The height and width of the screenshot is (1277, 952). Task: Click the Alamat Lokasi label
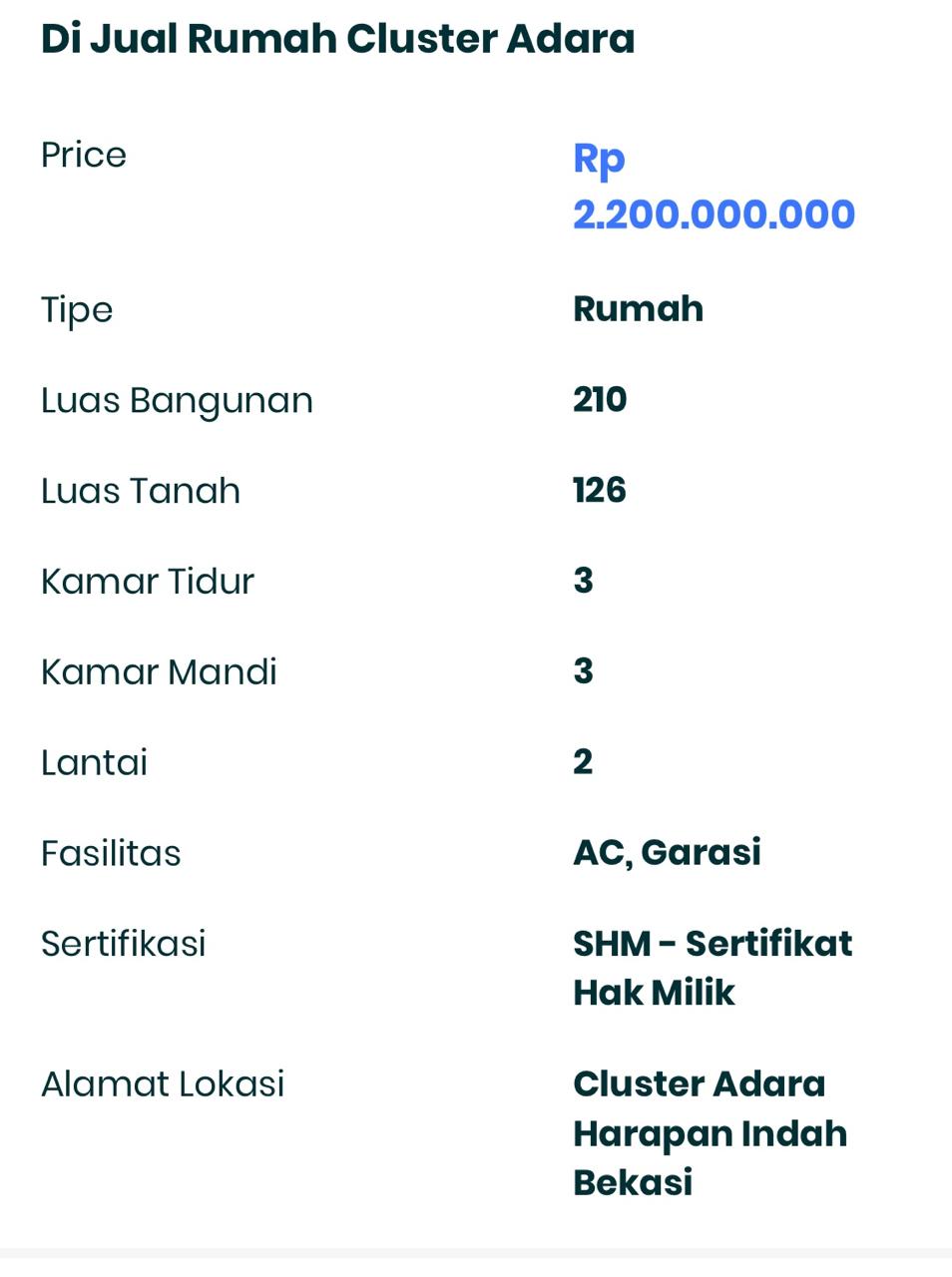tap(163, 1083)
